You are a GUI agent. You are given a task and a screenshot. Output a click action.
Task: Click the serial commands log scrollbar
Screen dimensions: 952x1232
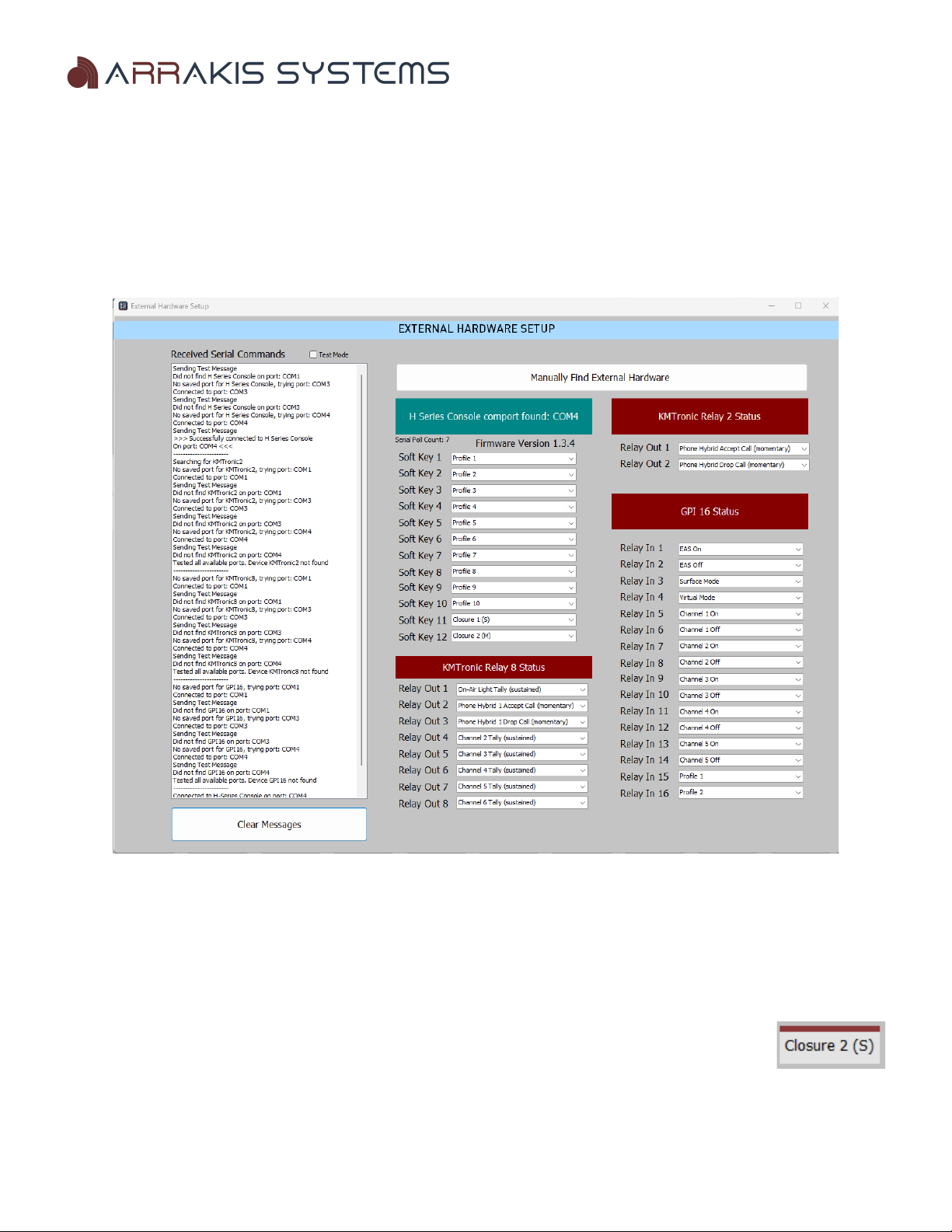coord(361,575)
